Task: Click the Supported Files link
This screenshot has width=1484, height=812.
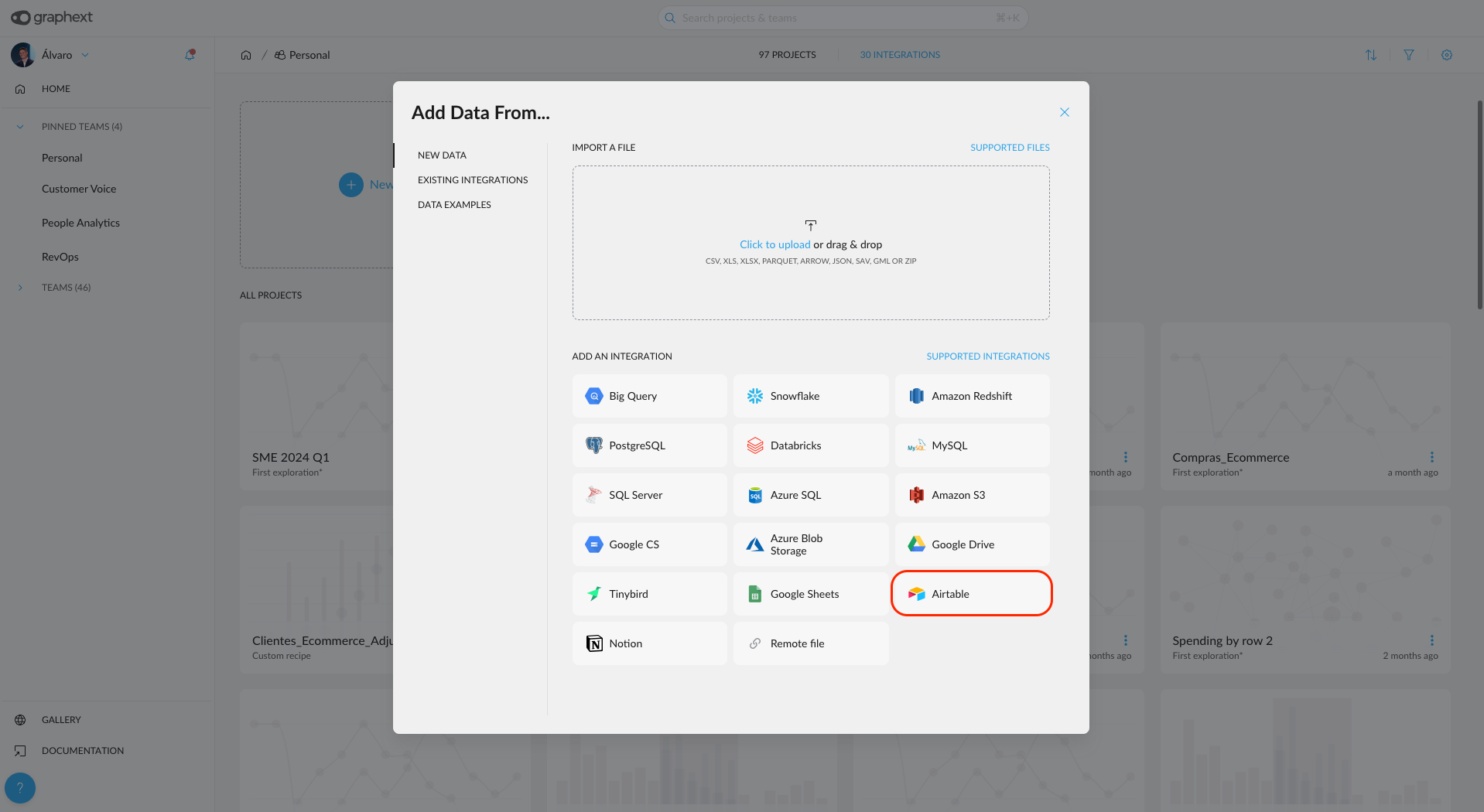Action: click(1010, 148)
